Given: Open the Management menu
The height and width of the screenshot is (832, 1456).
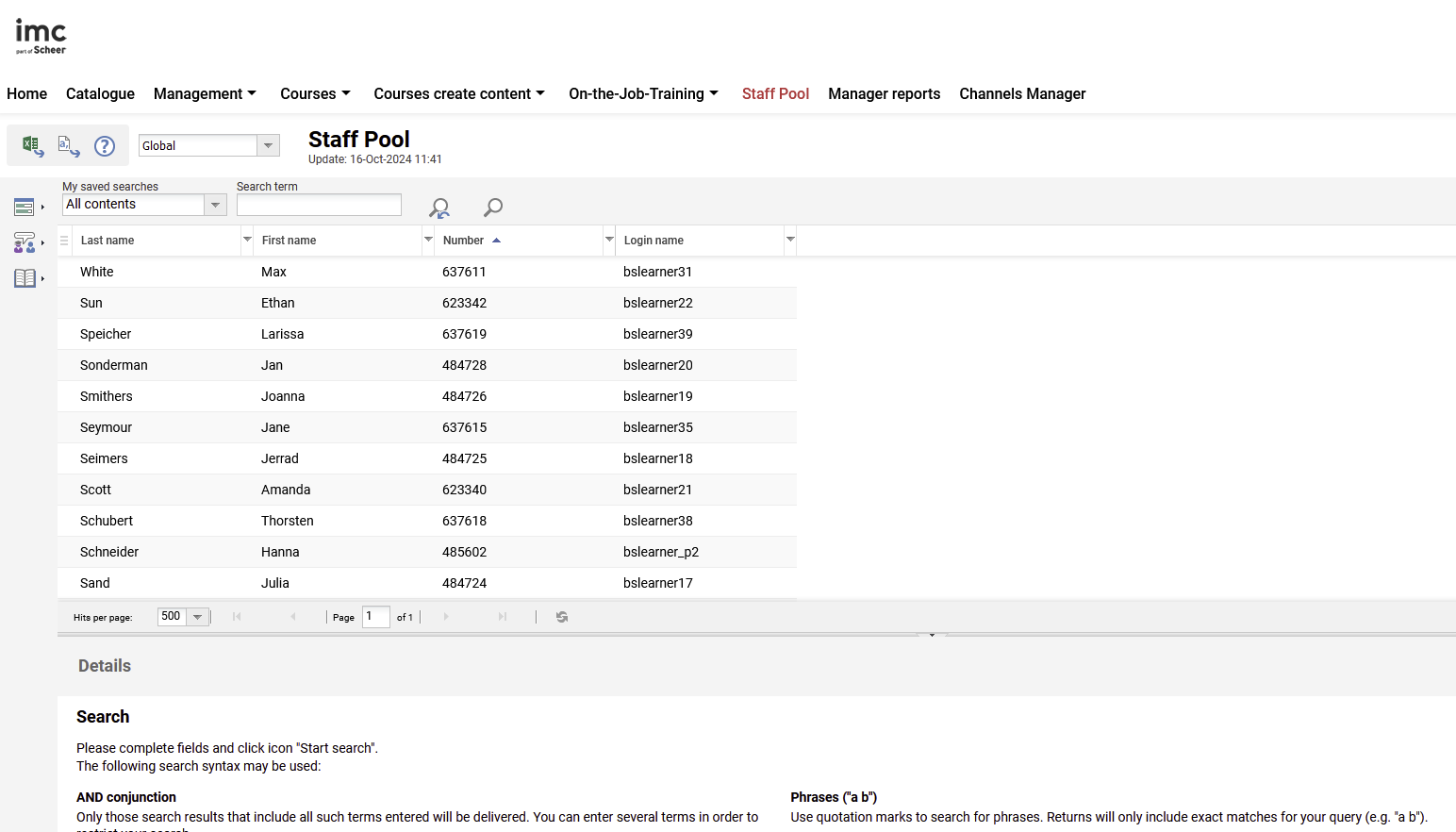Looking at the screenshot, I should pos(205,93).
